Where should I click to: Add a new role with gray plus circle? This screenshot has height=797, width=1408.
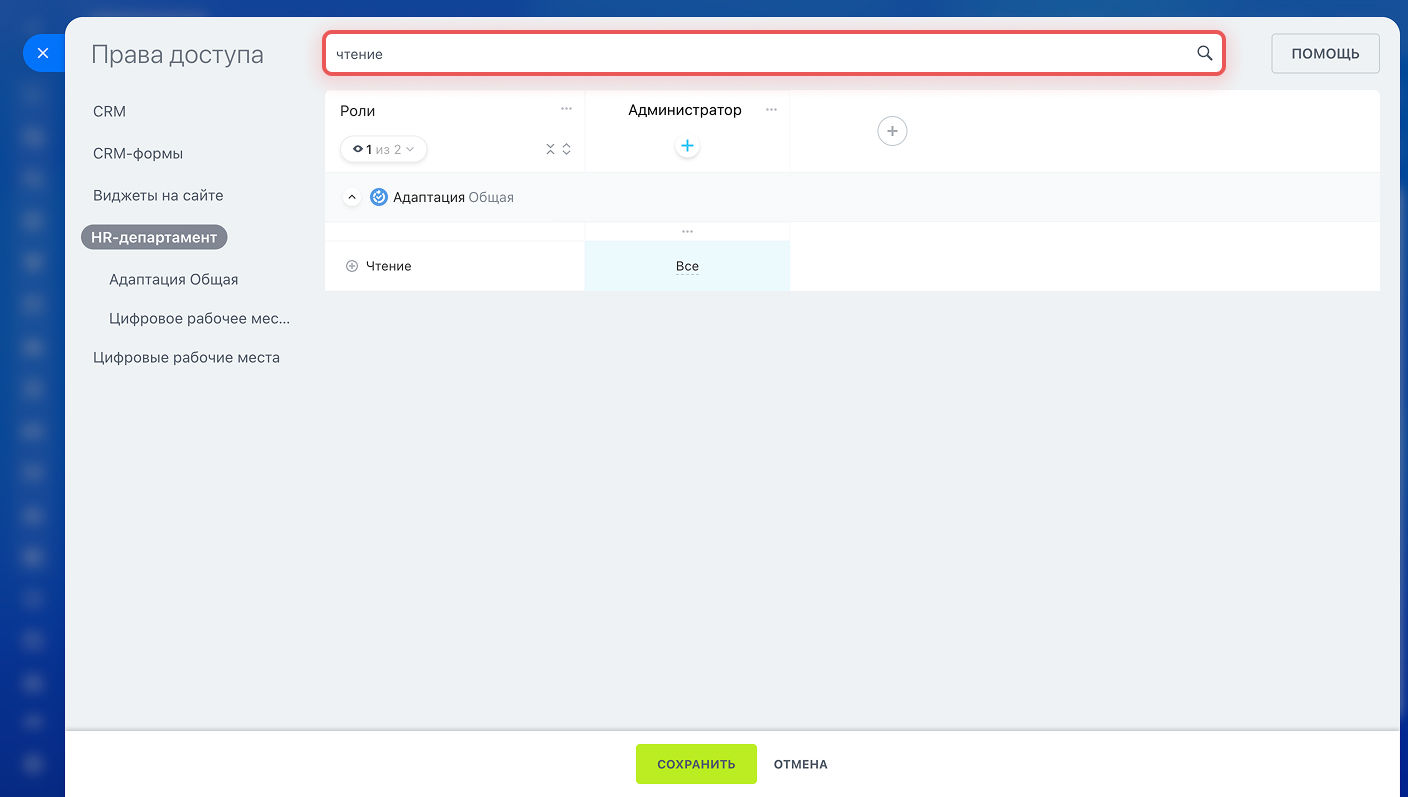[892, 131]
